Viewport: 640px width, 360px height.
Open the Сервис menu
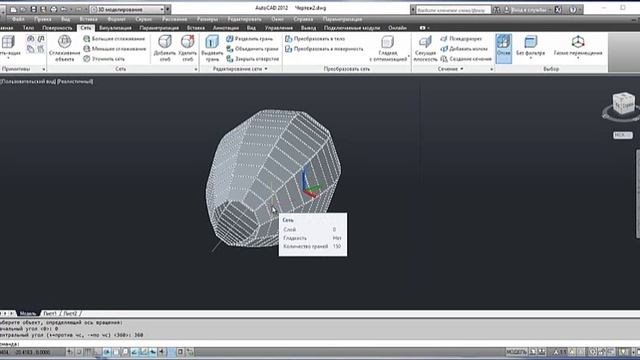tap(143, 19)
